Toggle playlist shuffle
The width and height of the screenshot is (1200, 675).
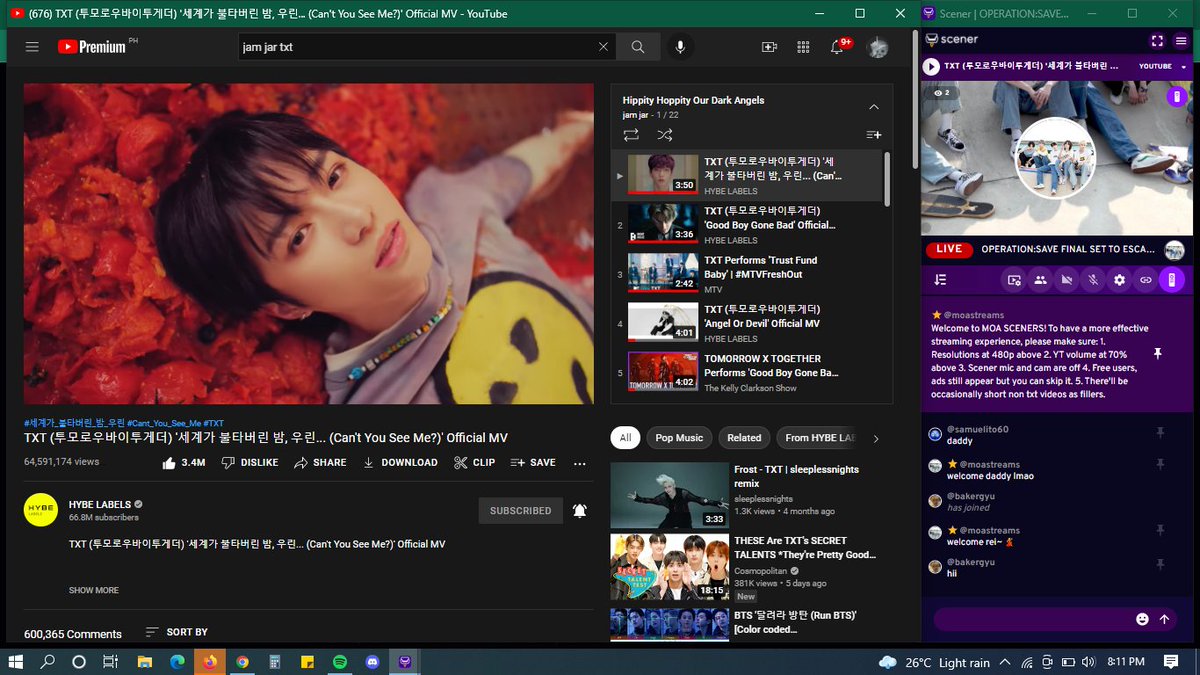pos(664,134)
